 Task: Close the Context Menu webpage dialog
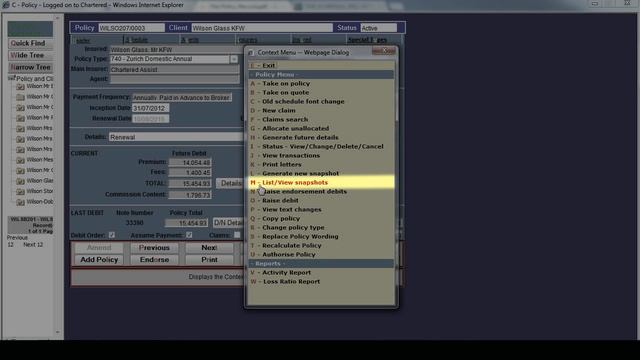(x=384, y=51)
